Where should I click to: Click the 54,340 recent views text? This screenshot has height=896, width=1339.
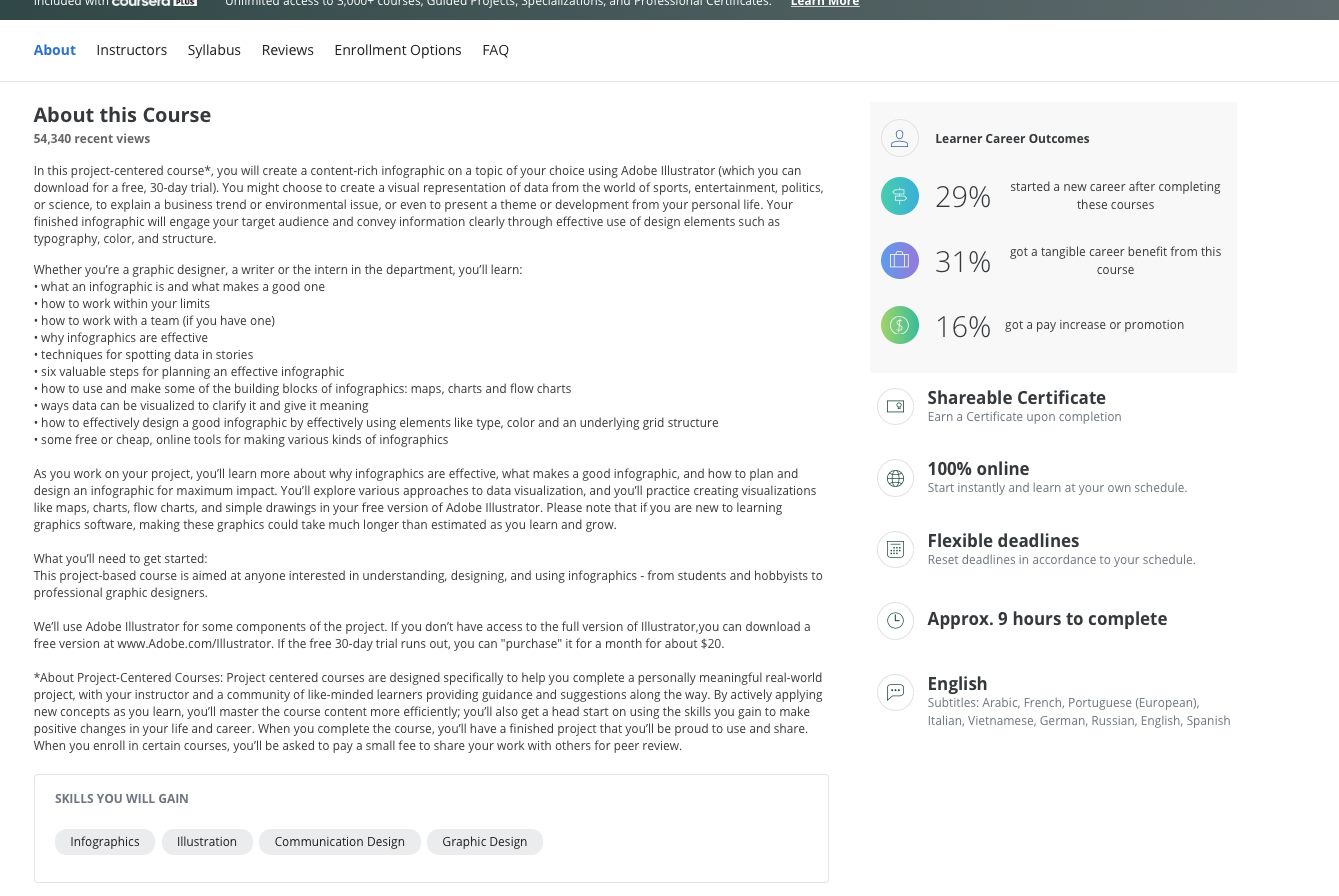click(x=92, y=139)
